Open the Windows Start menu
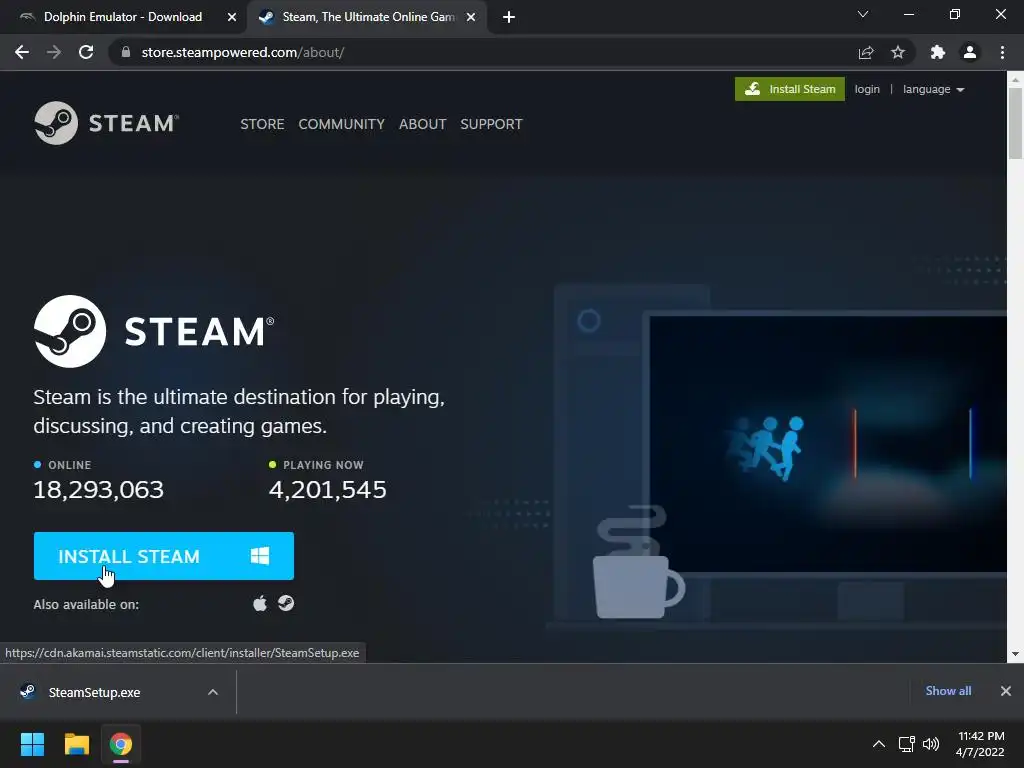Viewport: 1024px width, 768px height. pyautogui.click(x=32, y=744)
